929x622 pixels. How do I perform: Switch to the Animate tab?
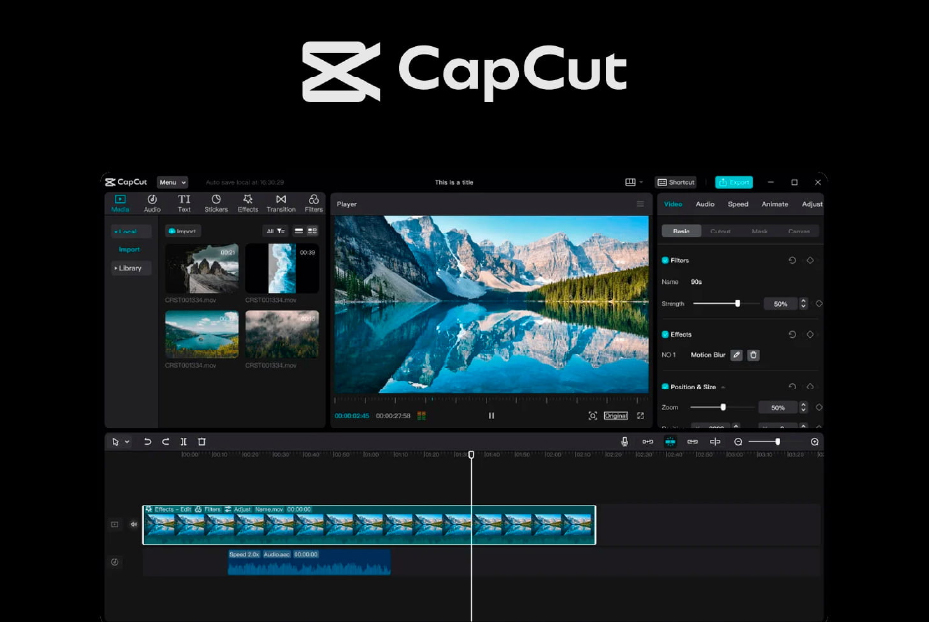pos(775,204)
